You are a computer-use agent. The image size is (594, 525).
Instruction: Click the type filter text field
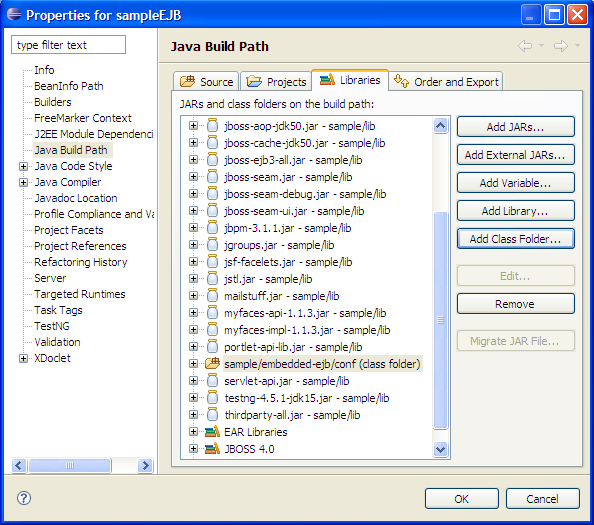pos(69,45)
